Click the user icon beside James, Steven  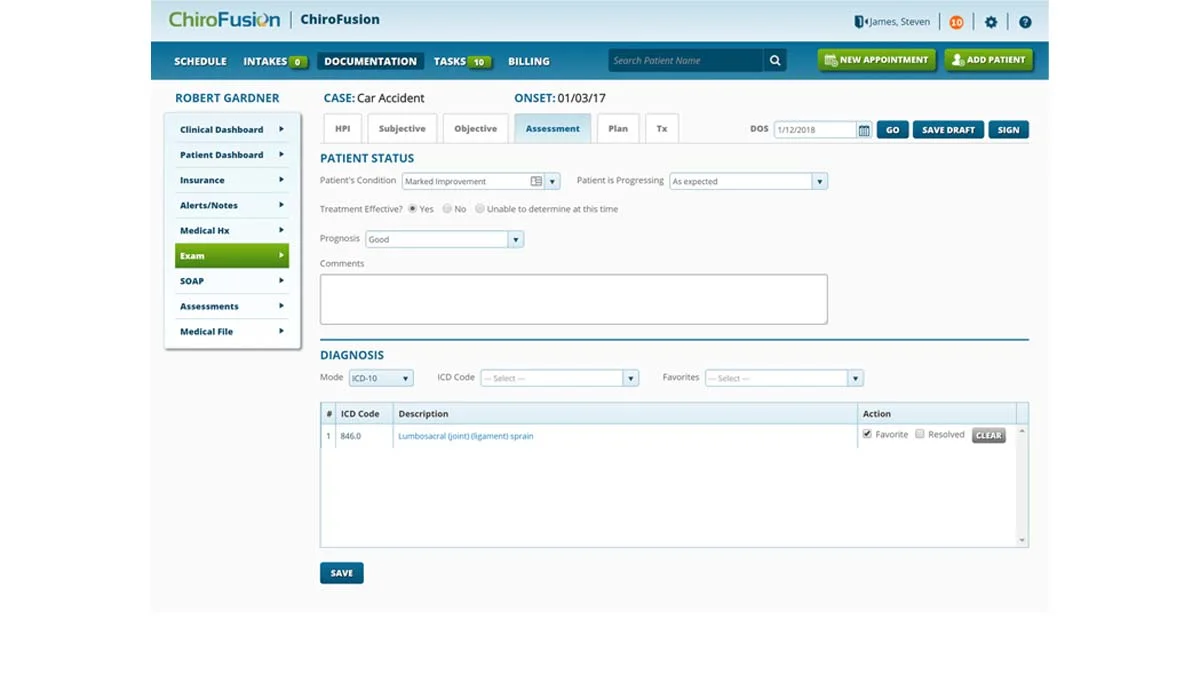click(859, 22)
